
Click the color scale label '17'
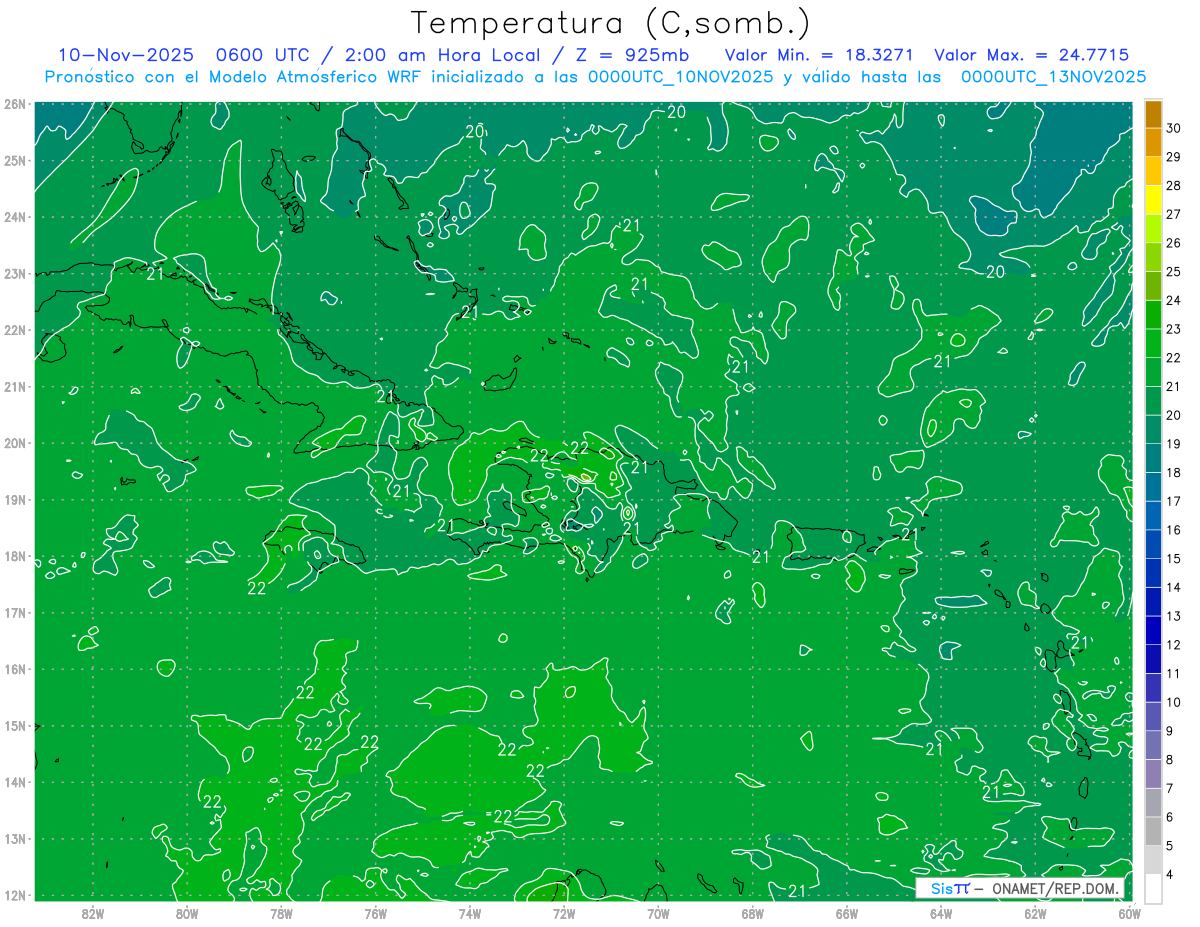tap(1174, 501)
